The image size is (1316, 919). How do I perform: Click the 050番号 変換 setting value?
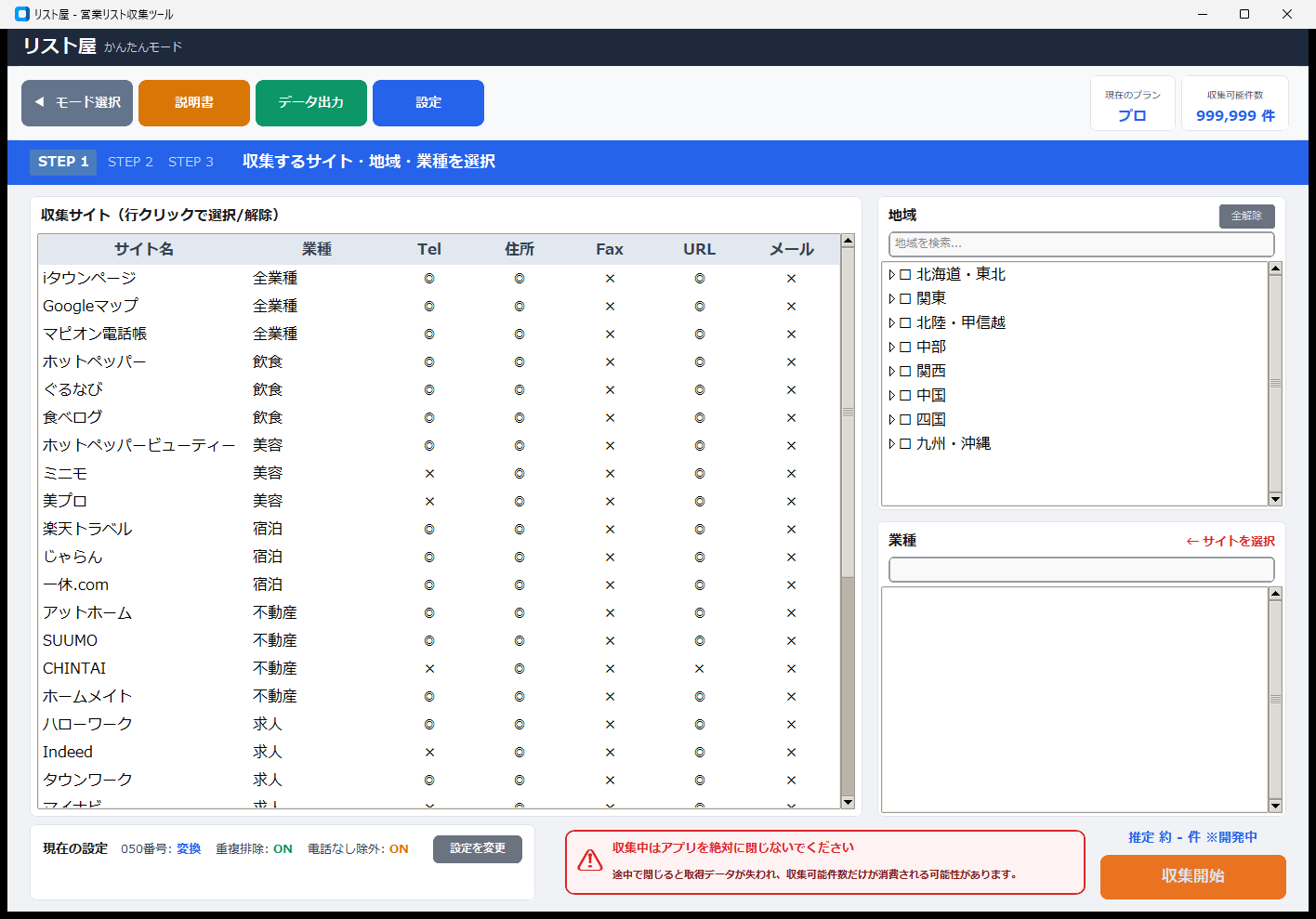click(x=189, y=849)
